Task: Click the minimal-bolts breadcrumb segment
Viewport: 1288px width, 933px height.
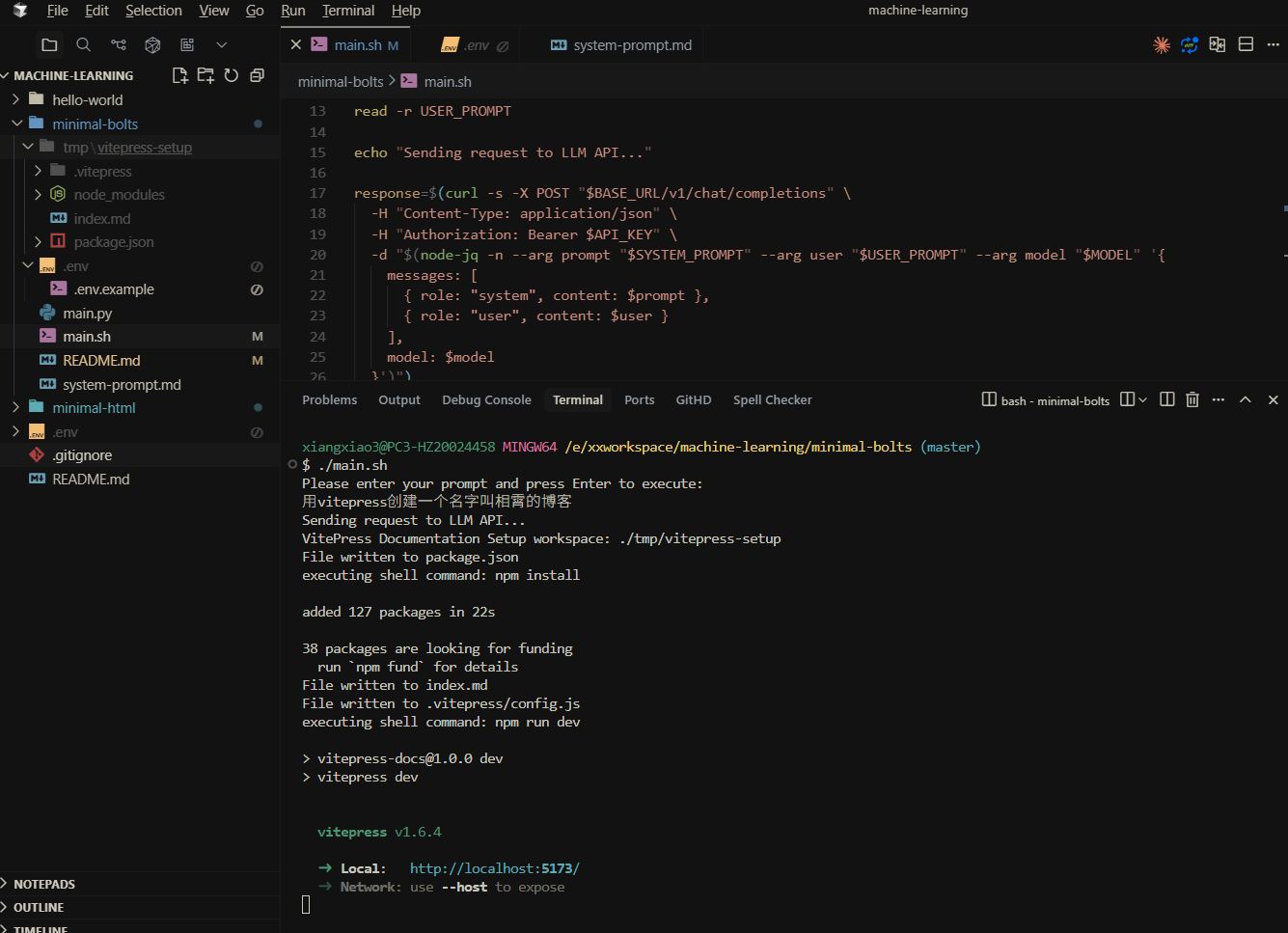Action: (x=341, y=82)
